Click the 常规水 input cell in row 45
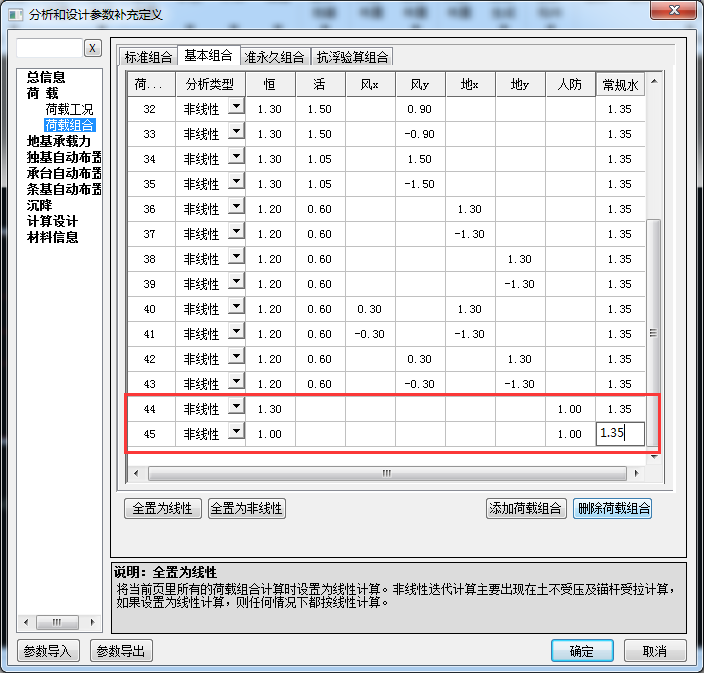 coord(620,434)
